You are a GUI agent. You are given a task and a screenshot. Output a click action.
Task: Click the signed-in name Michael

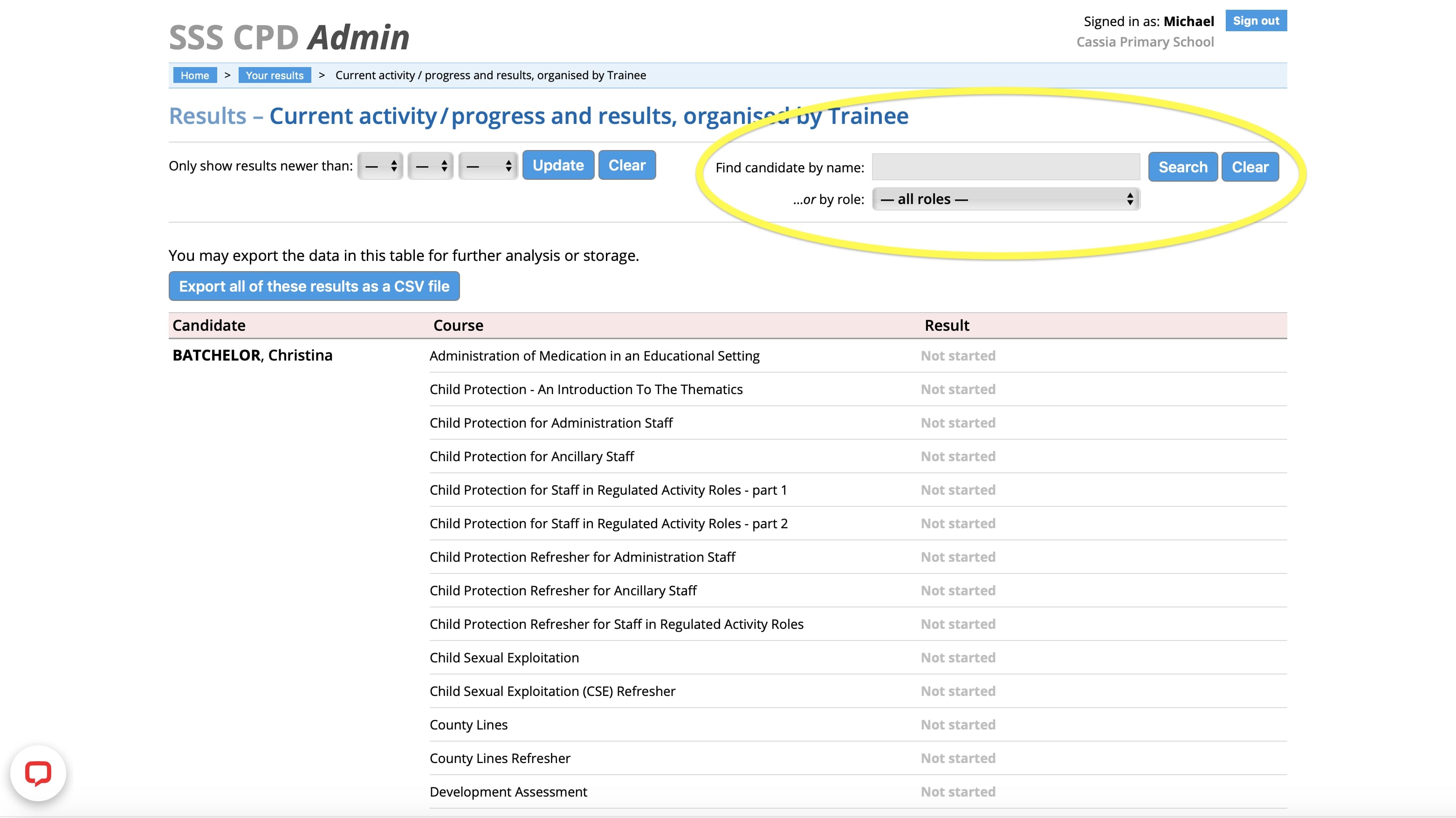[1188, 21]
